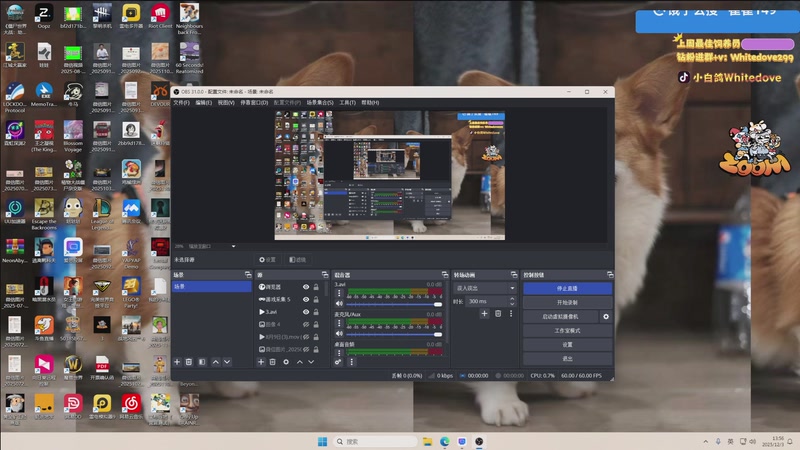Move scene up with arrow in 场景 panel
The height and width of the screenshot is (450, 800).
pos(216,362)
